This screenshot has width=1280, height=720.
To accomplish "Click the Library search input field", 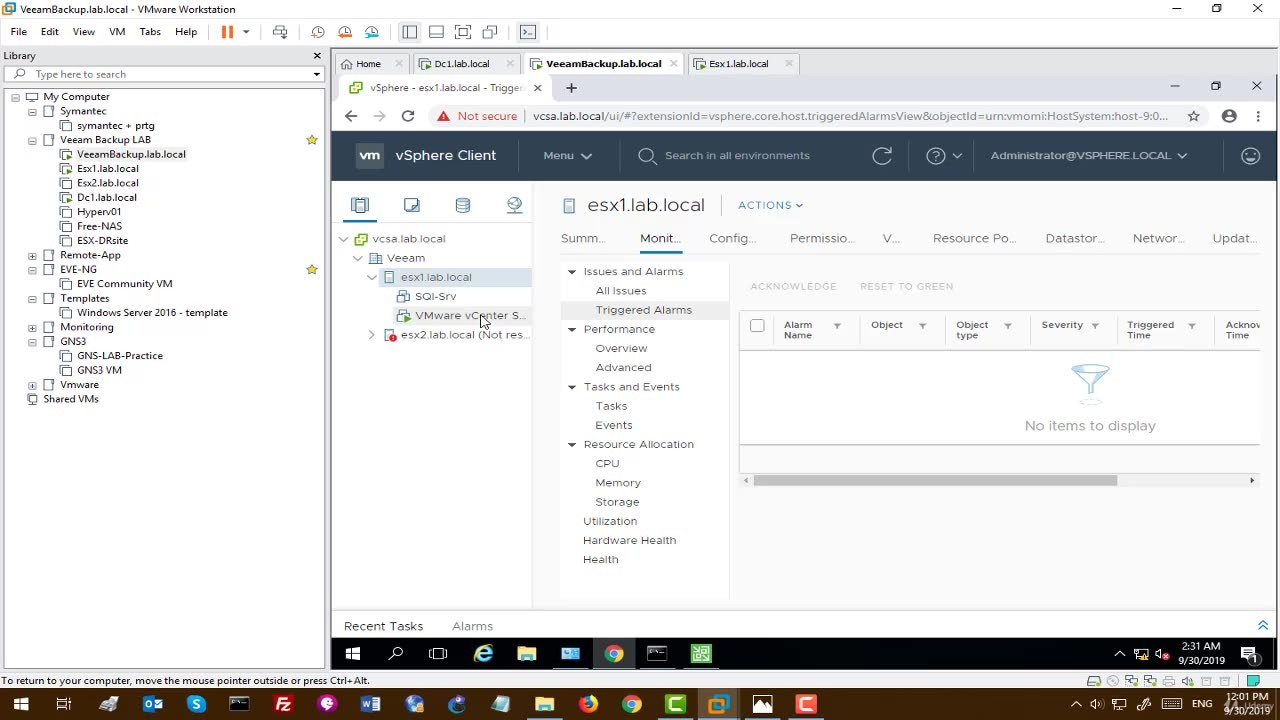I will click(163, 74).
